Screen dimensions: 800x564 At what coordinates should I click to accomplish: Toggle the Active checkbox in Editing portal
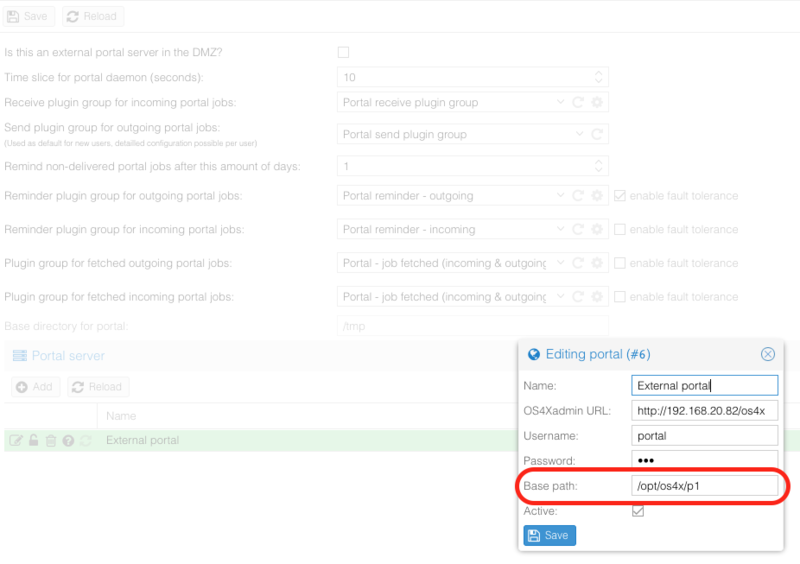[638, 511]
